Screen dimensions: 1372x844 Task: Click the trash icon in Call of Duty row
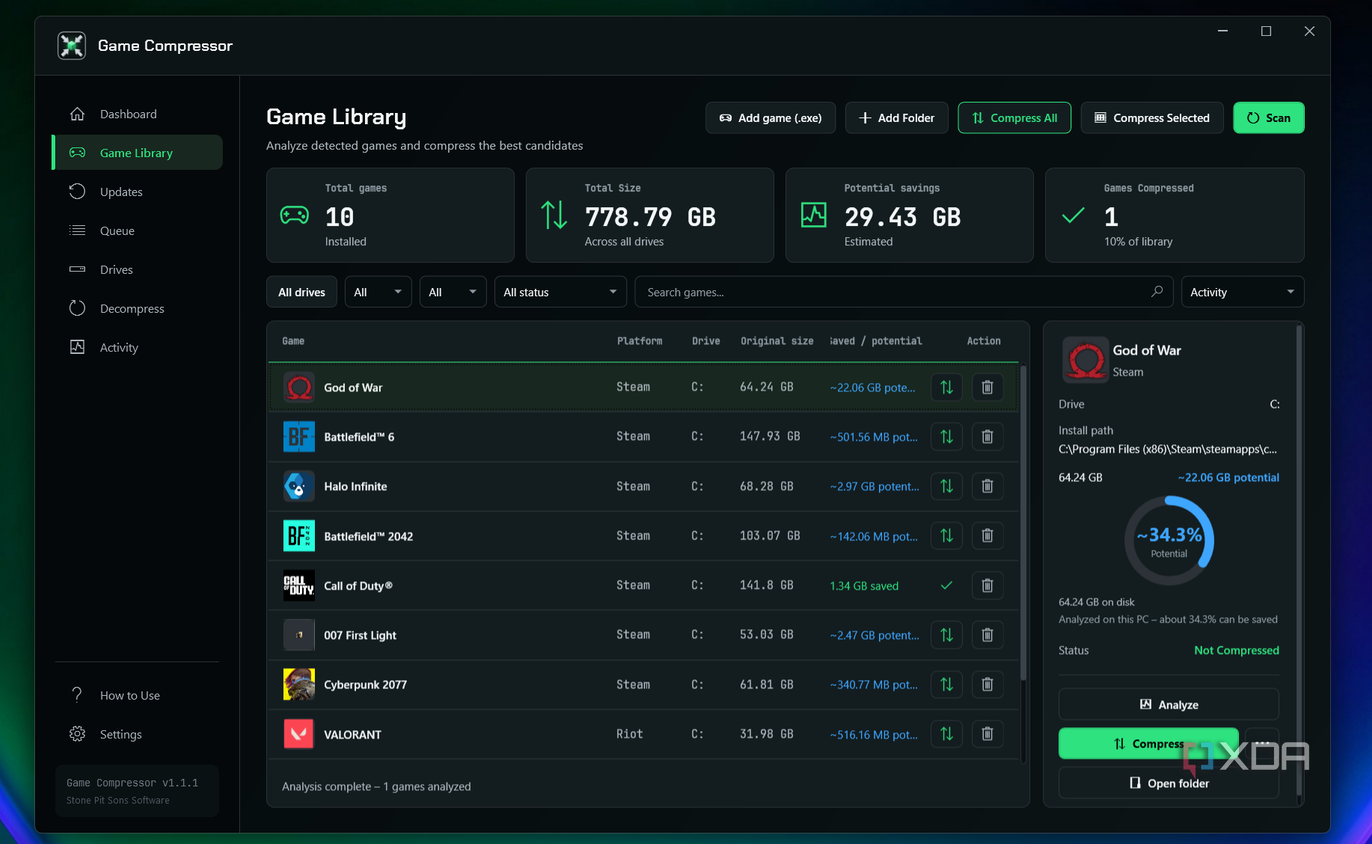[987, 586]
